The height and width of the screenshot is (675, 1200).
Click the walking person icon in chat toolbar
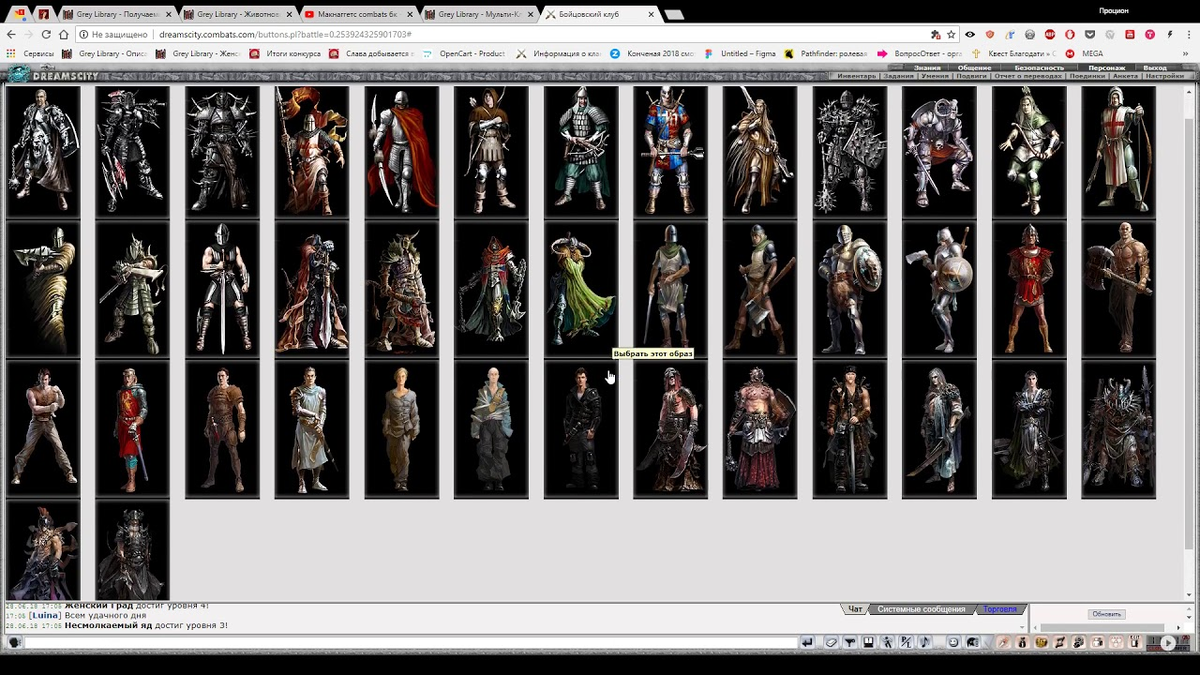[887, 643]
